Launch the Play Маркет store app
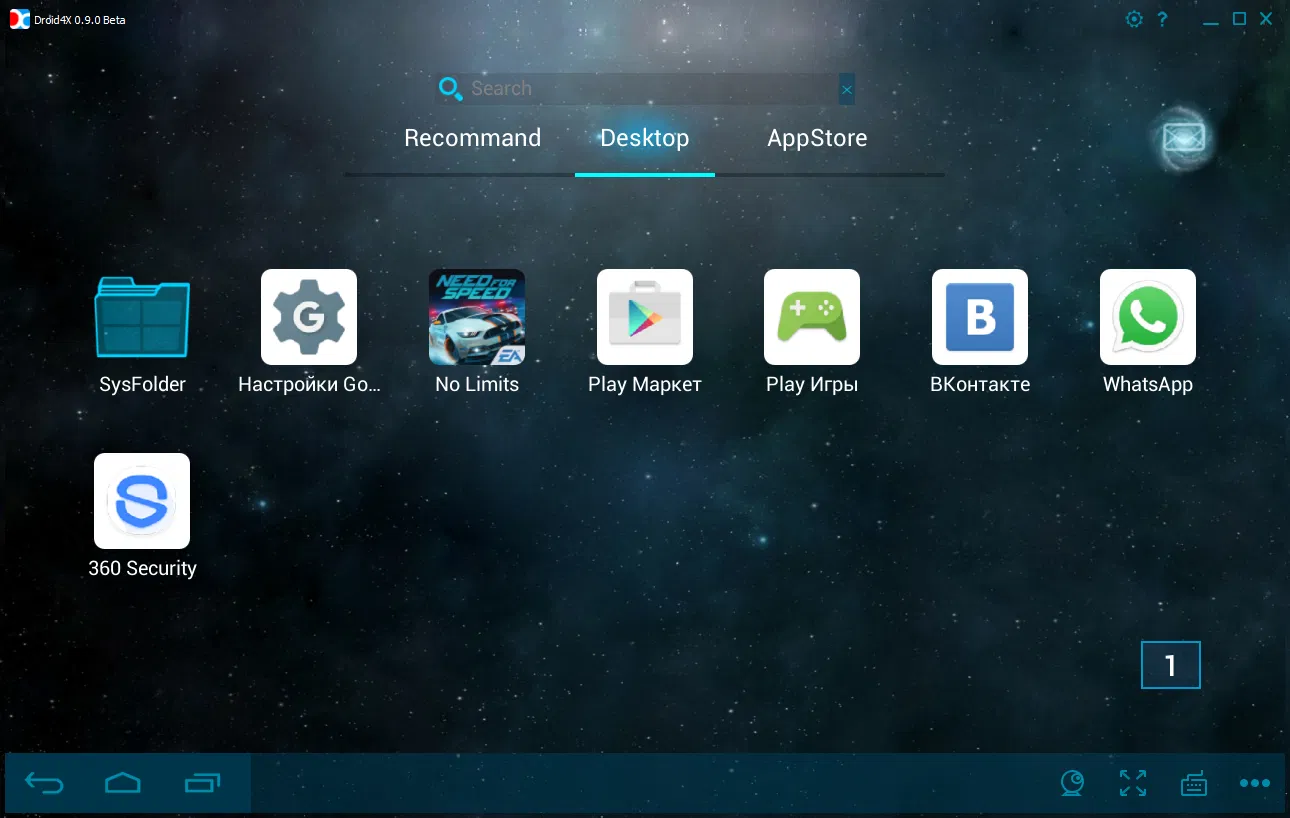 coord(645,317)
